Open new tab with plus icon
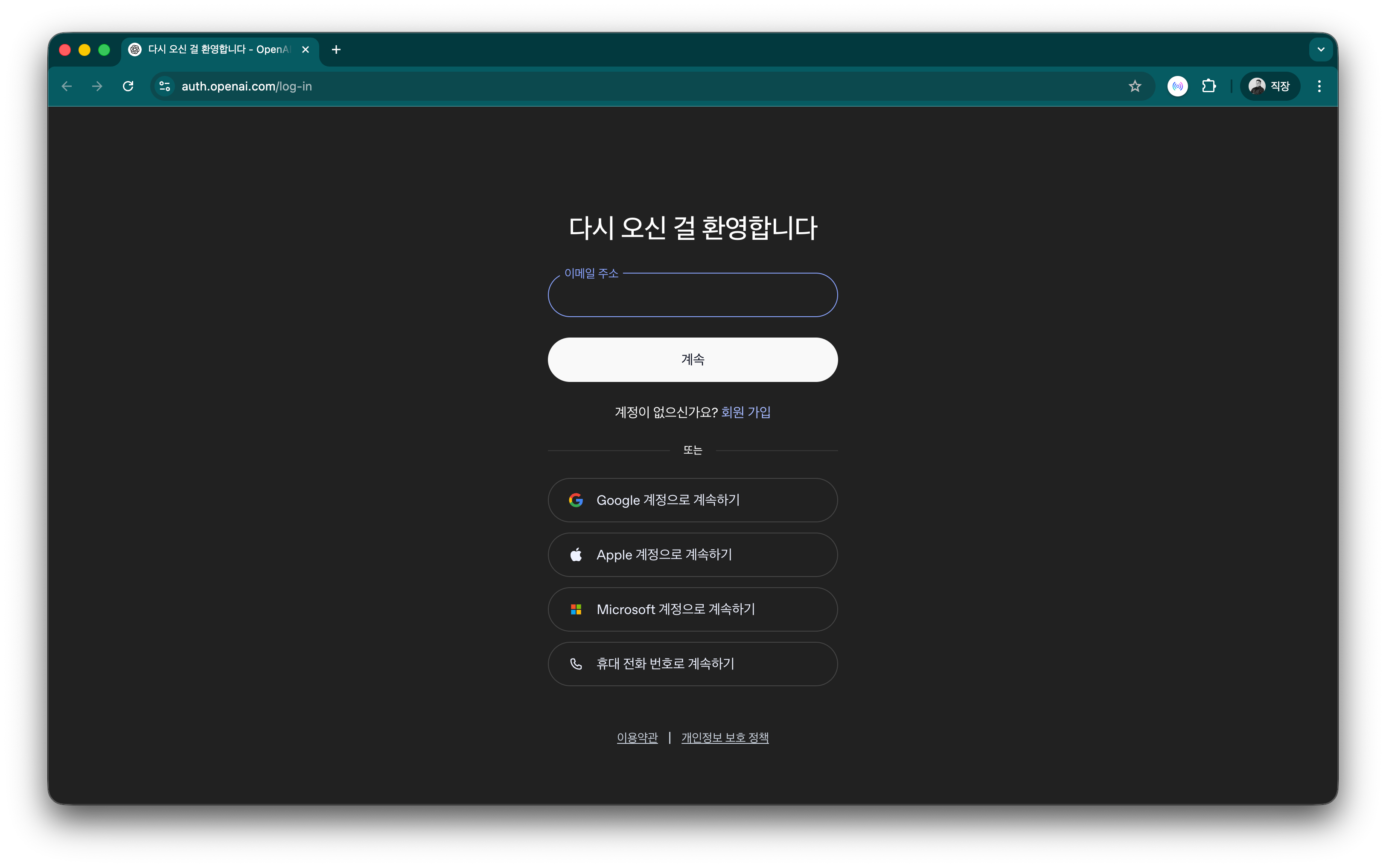This screenshot has height=868, width=1386. (x=336, y=50)
